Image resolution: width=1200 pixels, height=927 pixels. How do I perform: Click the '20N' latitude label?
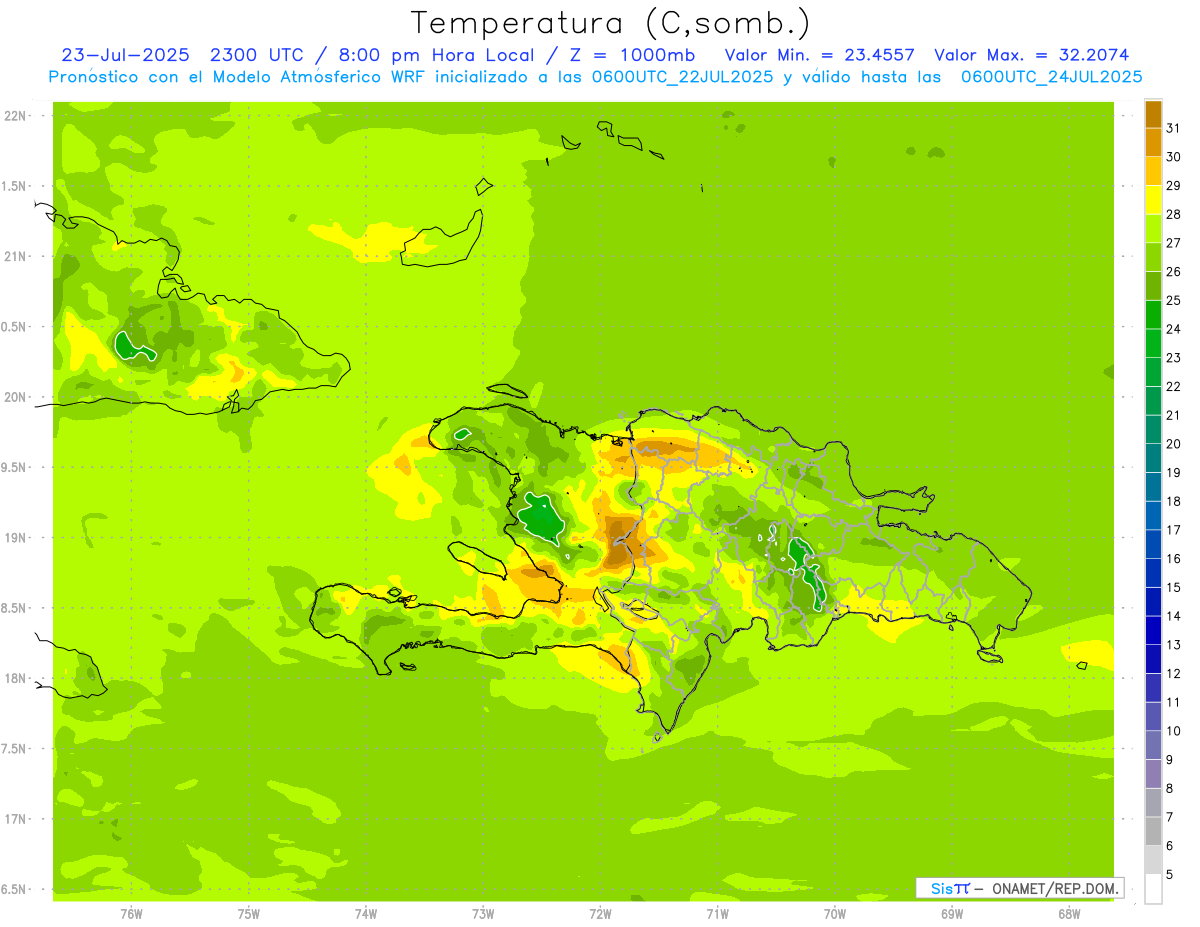coord(17,397)
